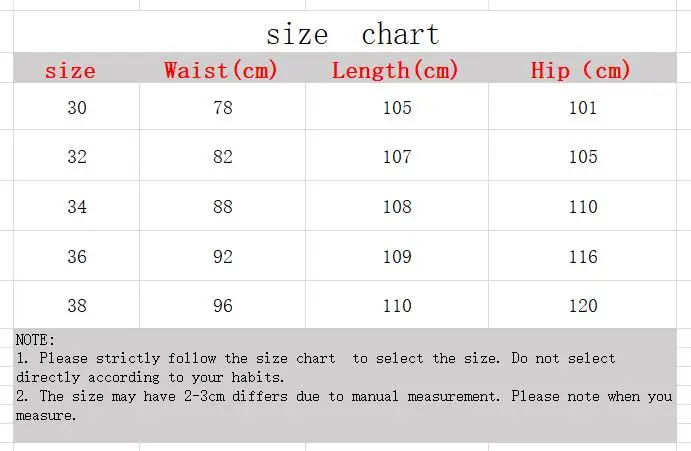Select size cell with value 32
The width and height of the screenshot is (691, 451).
pyautogui.click(x=76, y=155)
